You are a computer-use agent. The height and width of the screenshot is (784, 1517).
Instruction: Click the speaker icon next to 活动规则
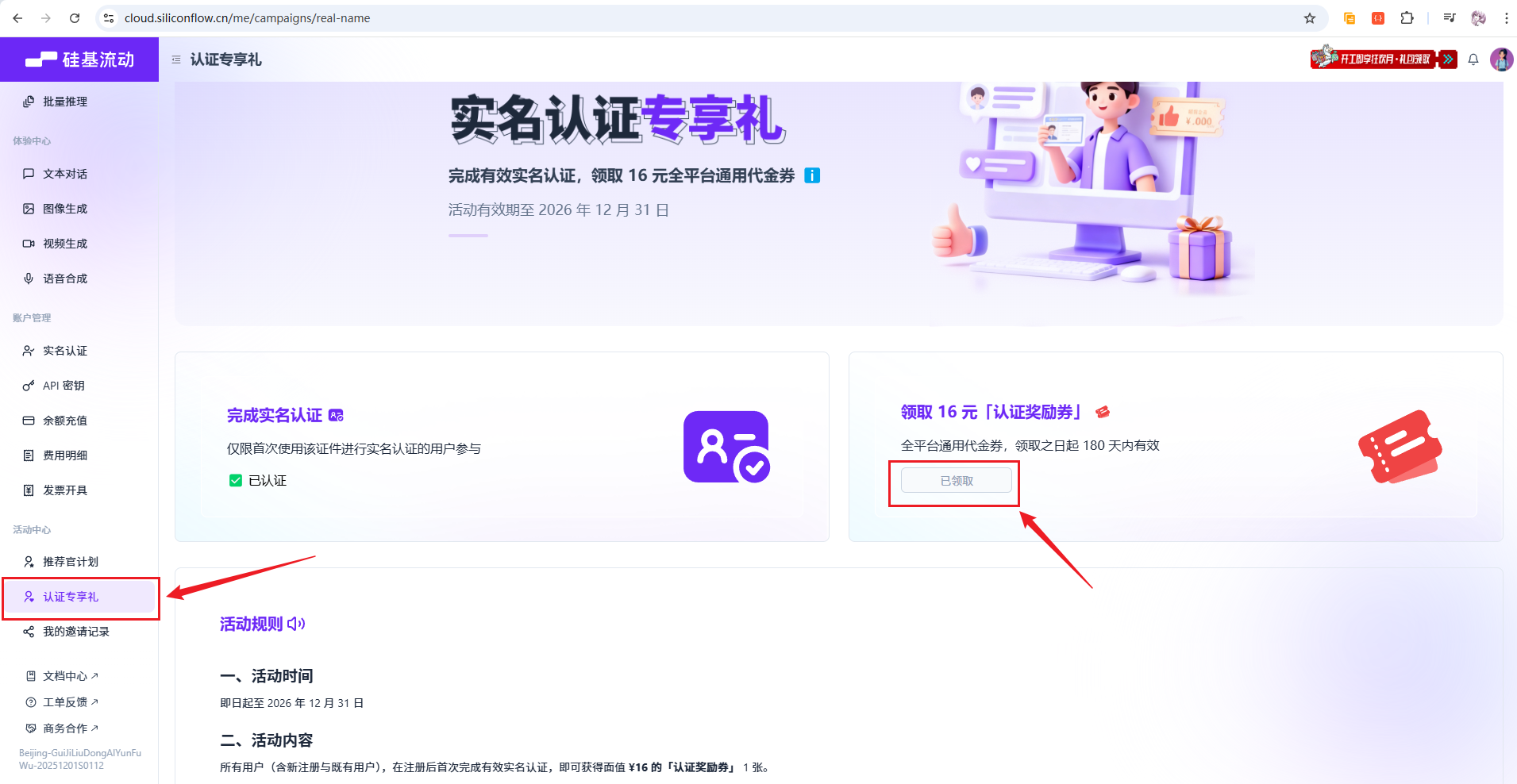click(x=295, y=624)
